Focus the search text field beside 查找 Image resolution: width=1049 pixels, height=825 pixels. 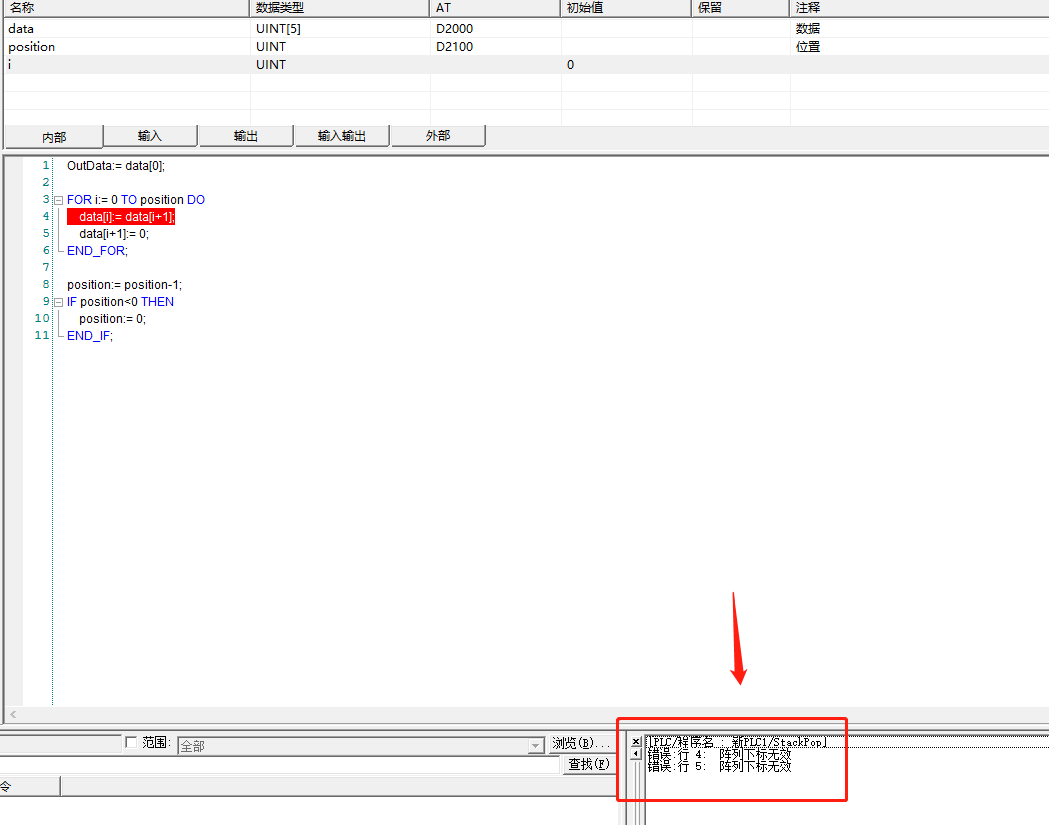point(280,765)
